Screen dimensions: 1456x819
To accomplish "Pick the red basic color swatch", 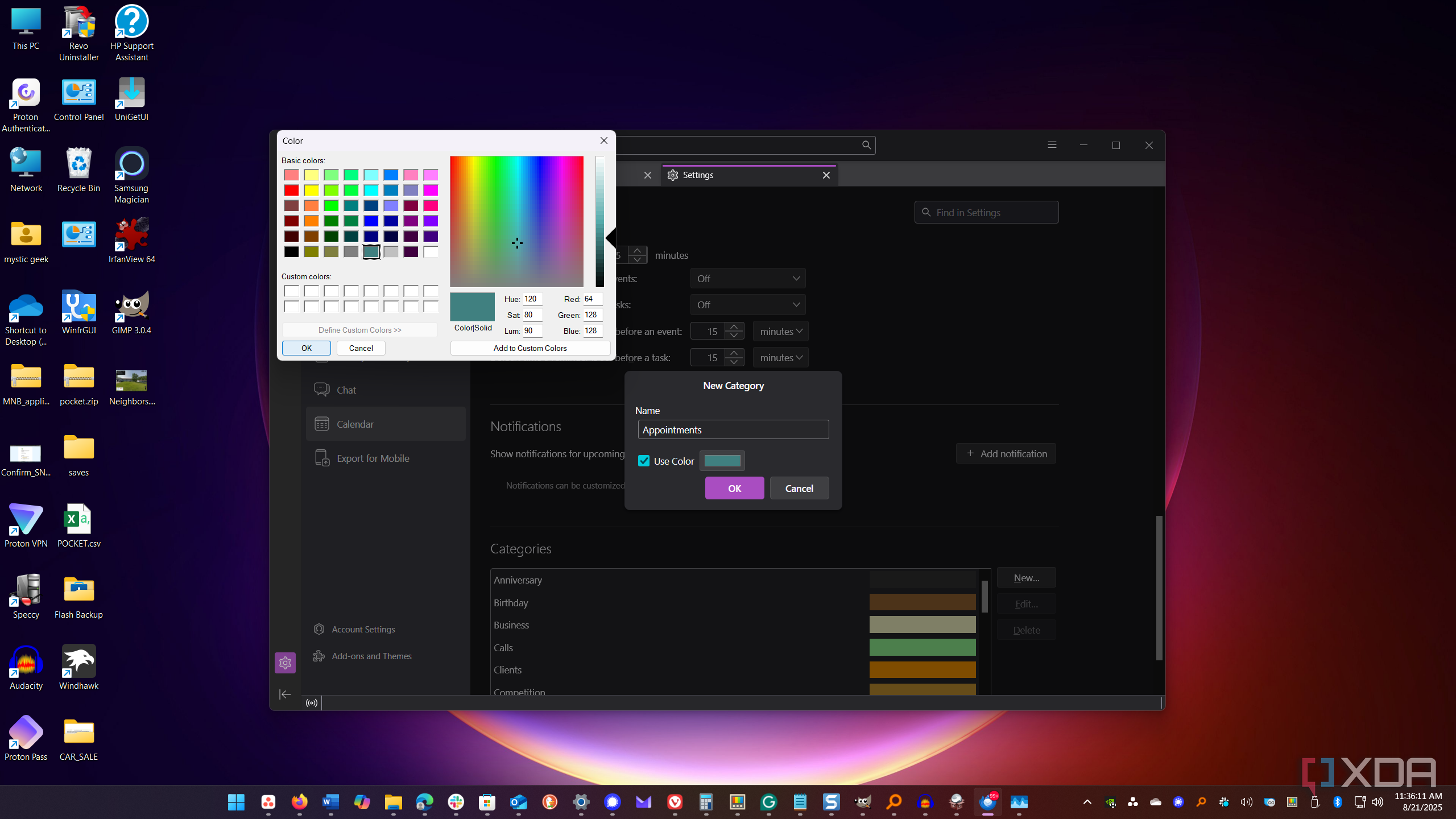I will click(291, 190).
